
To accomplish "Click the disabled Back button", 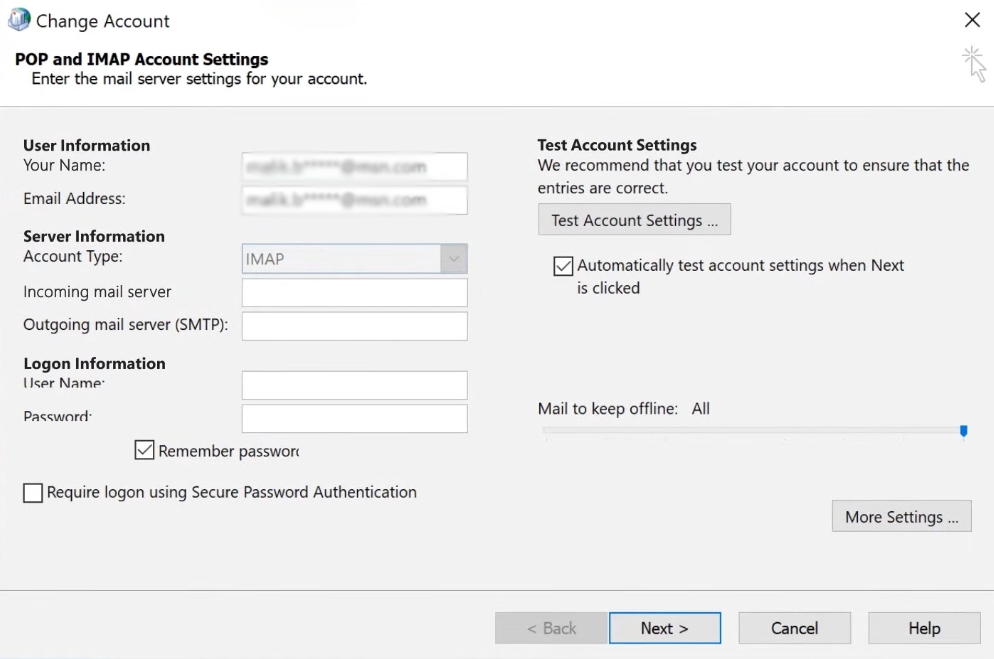I will click(551, 628).
